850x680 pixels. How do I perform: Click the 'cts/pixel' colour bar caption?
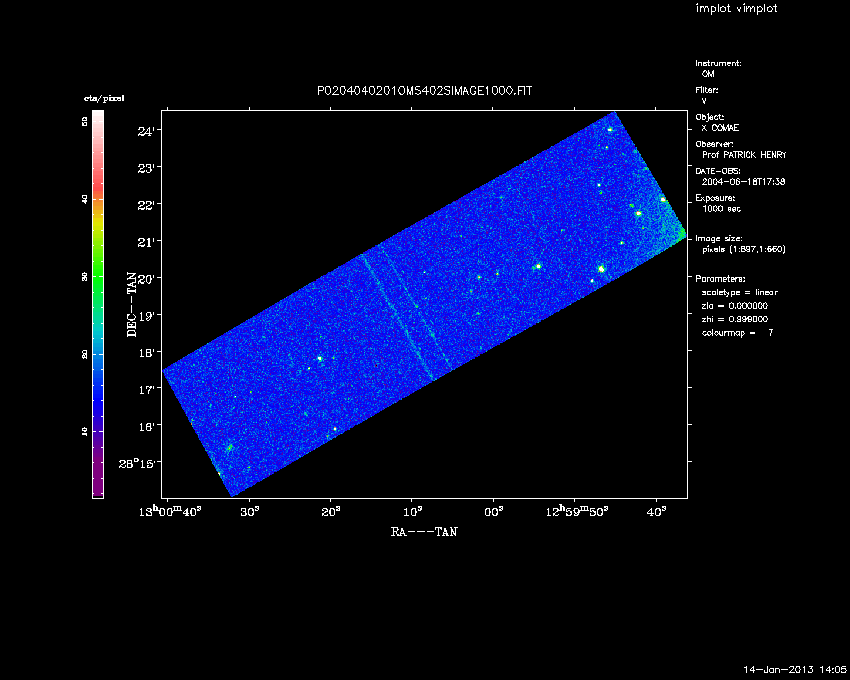click(x=104, y=98)
